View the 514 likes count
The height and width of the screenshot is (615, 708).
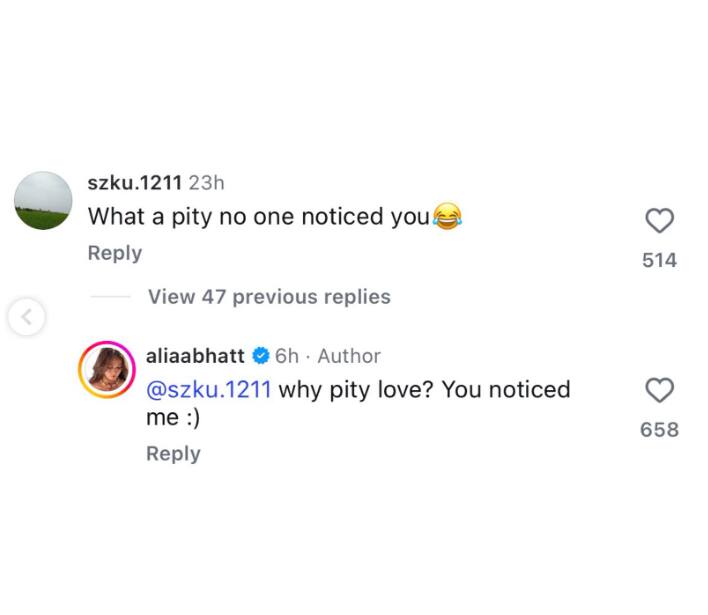659,260
